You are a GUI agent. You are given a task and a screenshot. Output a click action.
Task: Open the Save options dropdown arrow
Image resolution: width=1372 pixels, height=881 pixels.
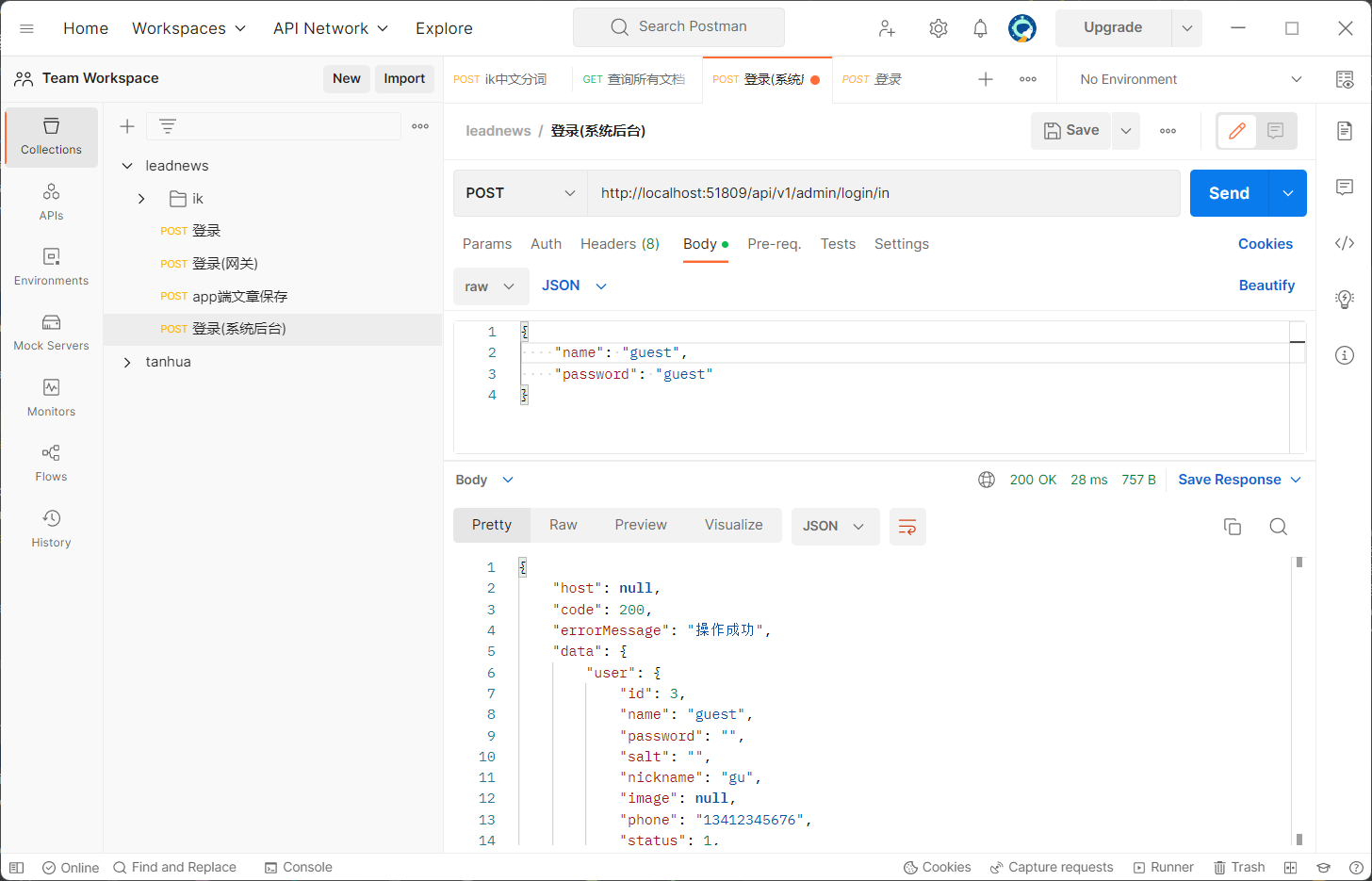1126,131
